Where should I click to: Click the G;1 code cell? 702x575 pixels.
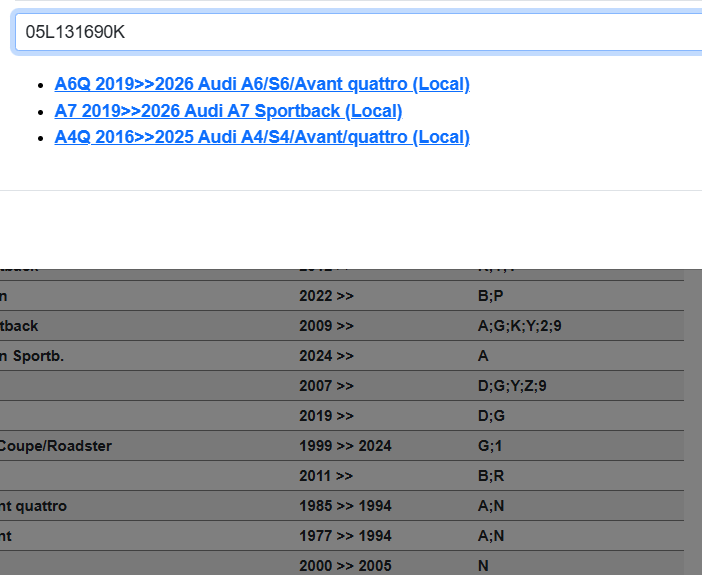click(489, 446)
